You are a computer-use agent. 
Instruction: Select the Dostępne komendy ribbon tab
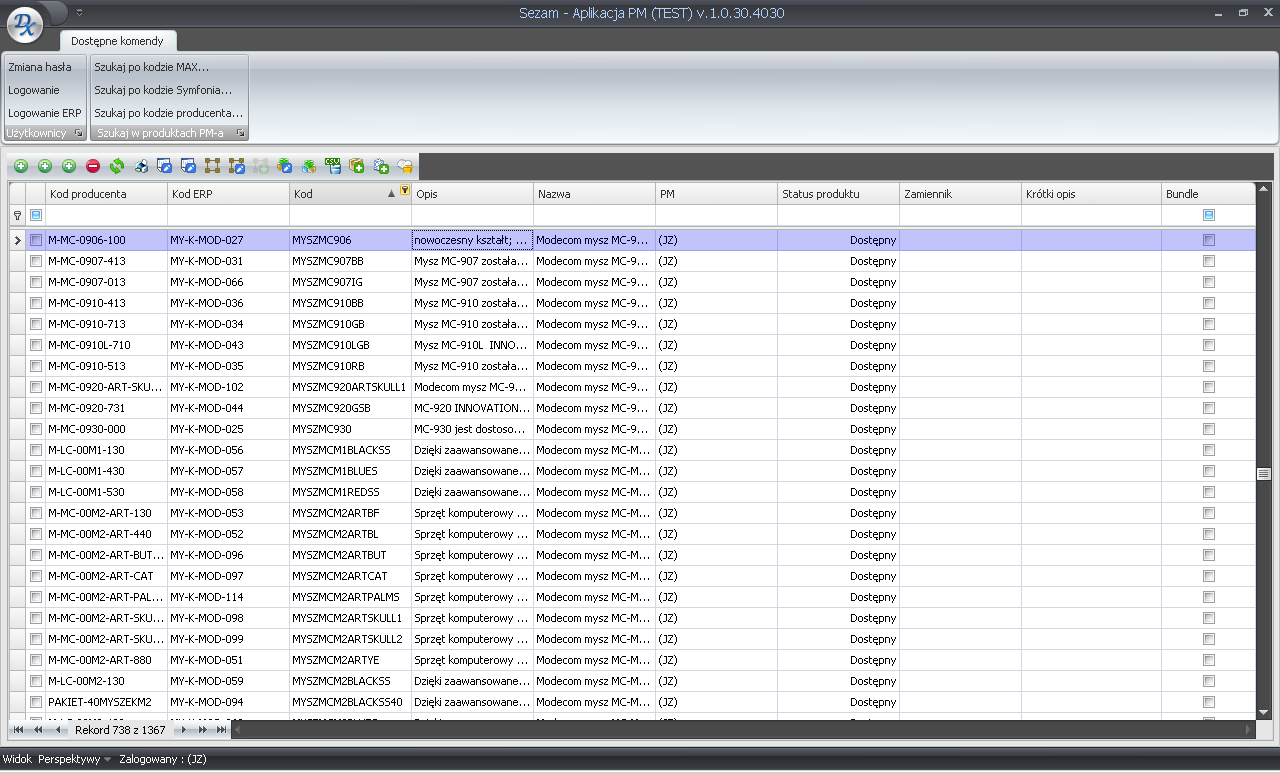117,41
